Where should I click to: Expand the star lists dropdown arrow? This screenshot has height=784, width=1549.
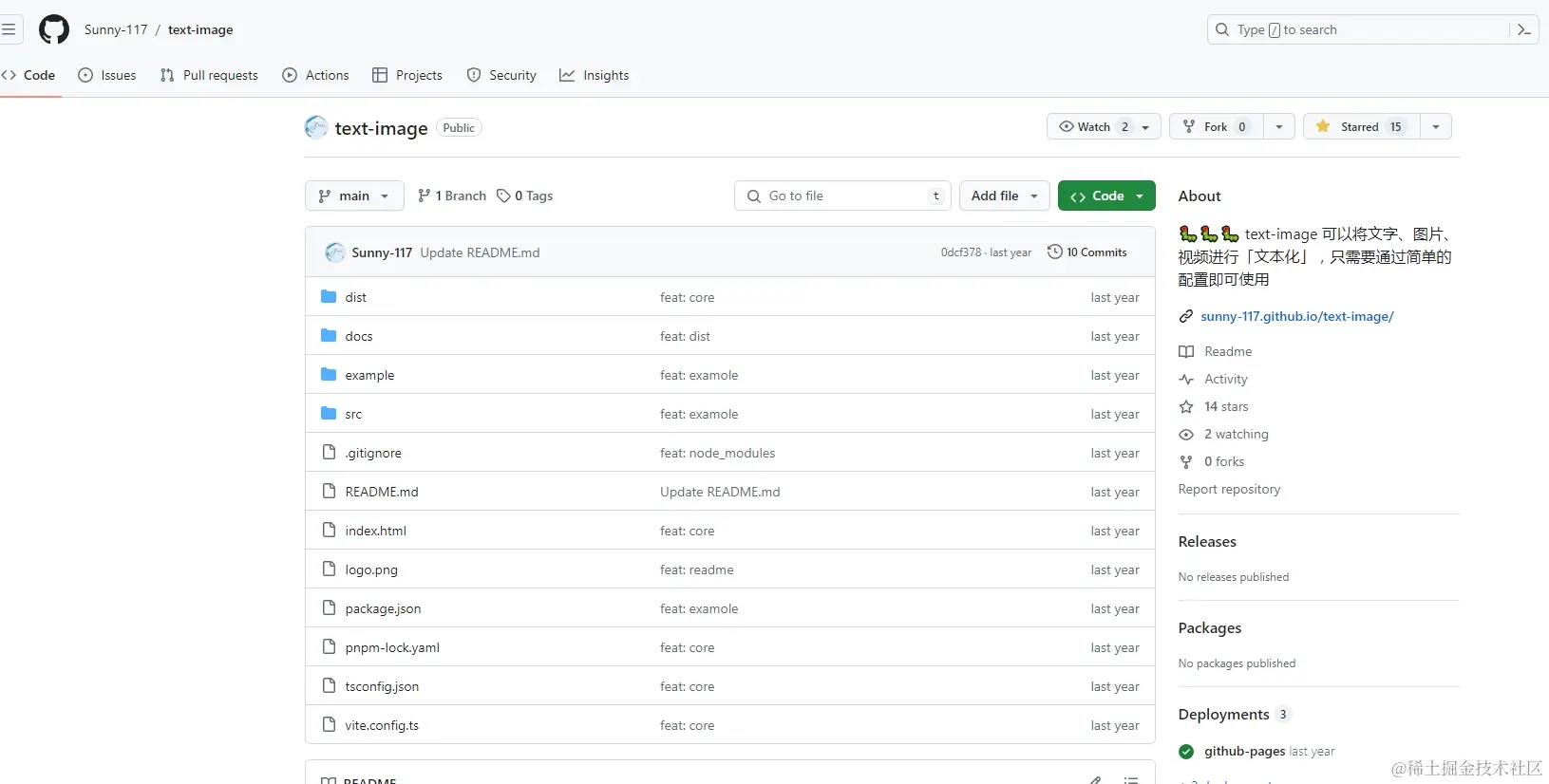tap(1436, 126)
